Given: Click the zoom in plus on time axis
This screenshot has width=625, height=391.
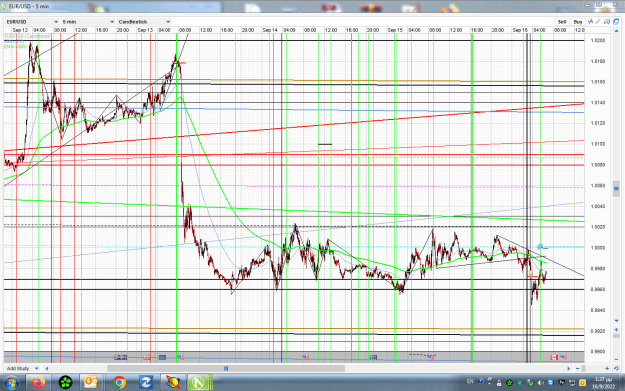Looking at the screenshot, I should (607, 368).
